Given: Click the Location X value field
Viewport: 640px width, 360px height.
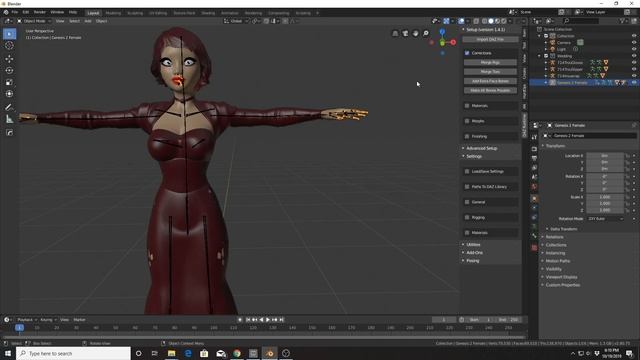Looking at the screenshot, I should click(605, 156).
